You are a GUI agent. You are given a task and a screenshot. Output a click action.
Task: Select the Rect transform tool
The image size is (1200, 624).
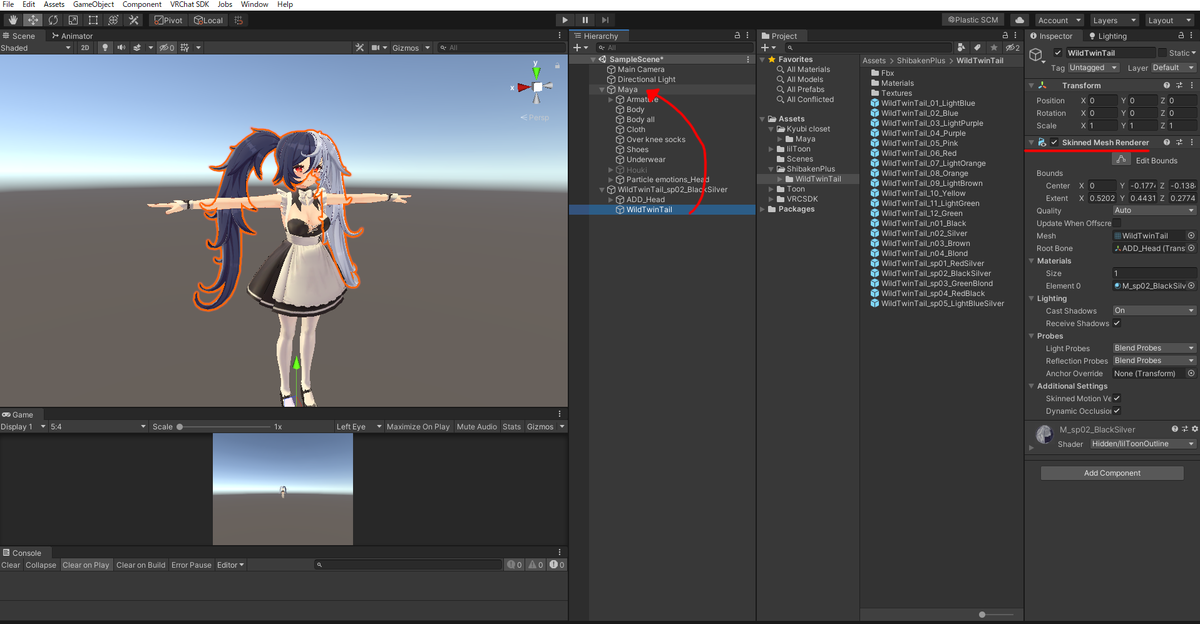tap(93, 20)
